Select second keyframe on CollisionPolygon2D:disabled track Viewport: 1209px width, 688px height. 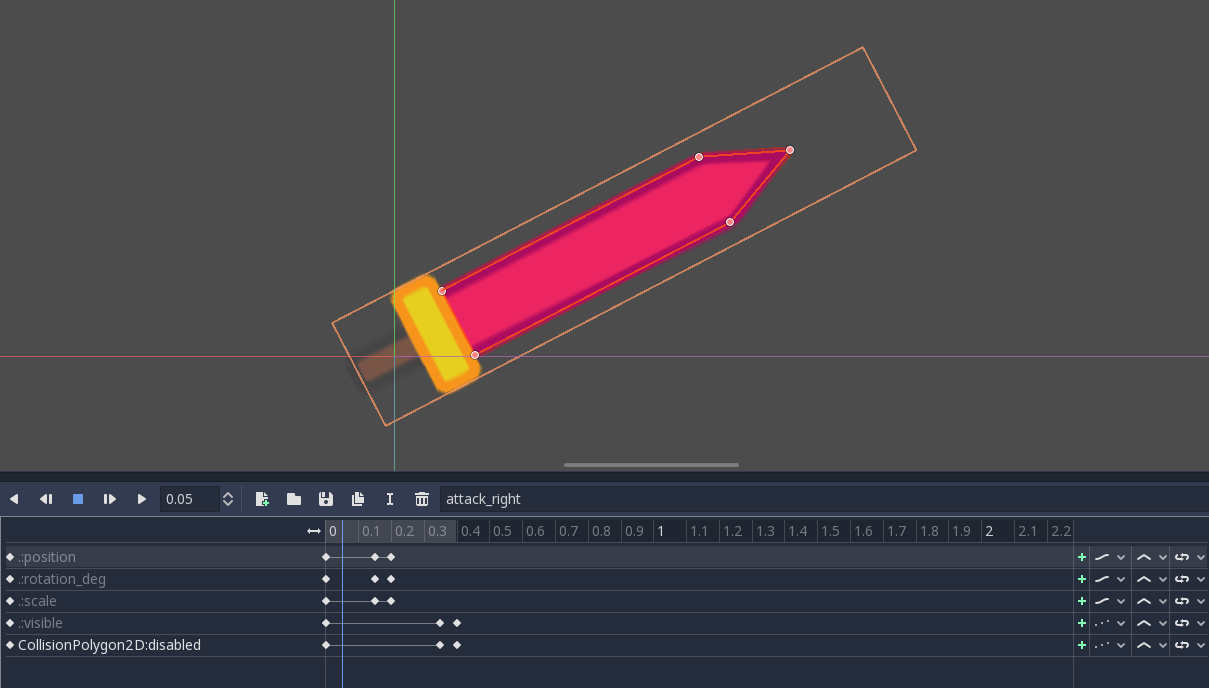[440, 645]
